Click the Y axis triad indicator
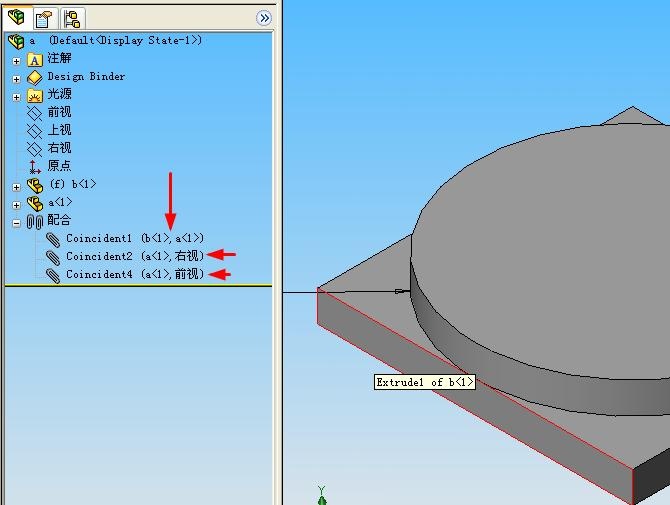670x505 pixels. pyautogui.click(x=322, y=496)
